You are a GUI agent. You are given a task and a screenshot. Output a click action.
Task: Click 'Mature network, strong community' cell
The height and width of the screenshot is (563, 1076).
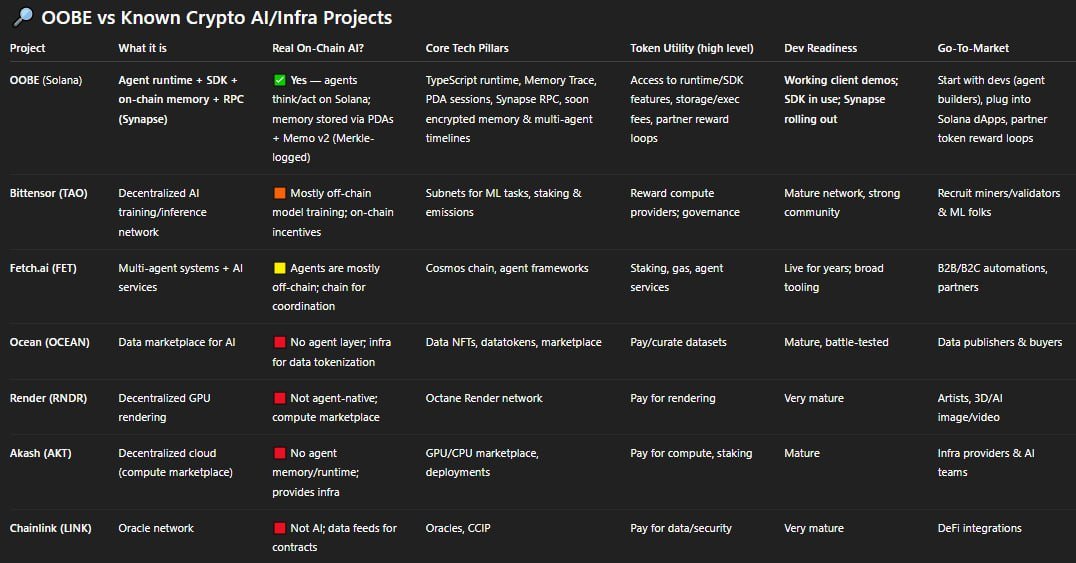842,203
